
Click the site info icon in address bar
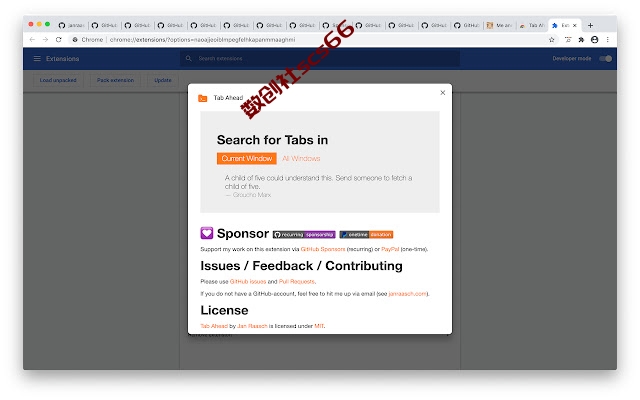coord(75,40)
